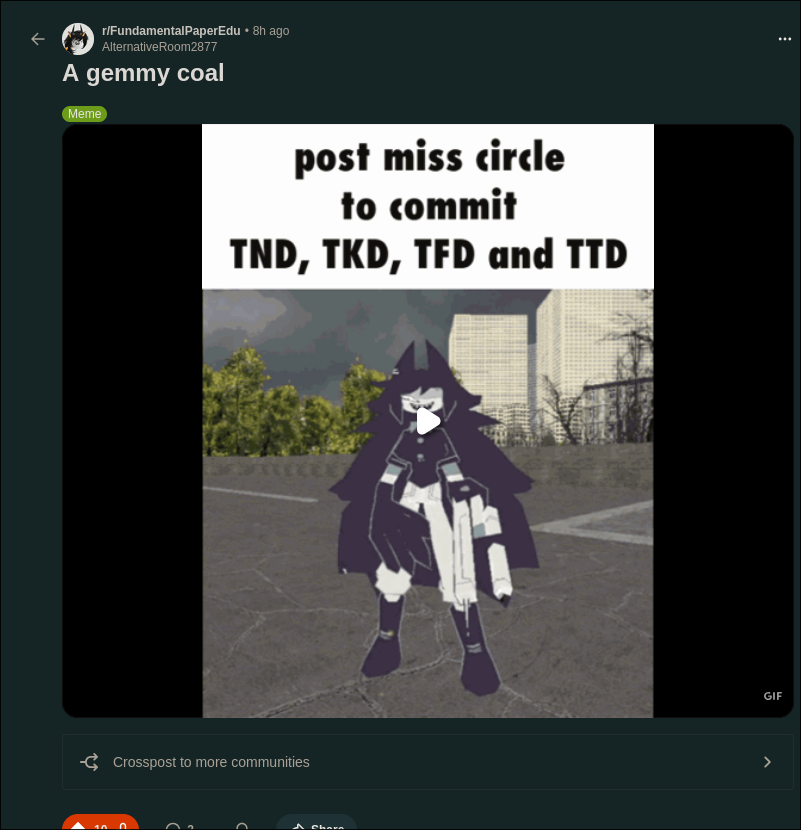Click the post title A gemmy coal

click(143, 73)
